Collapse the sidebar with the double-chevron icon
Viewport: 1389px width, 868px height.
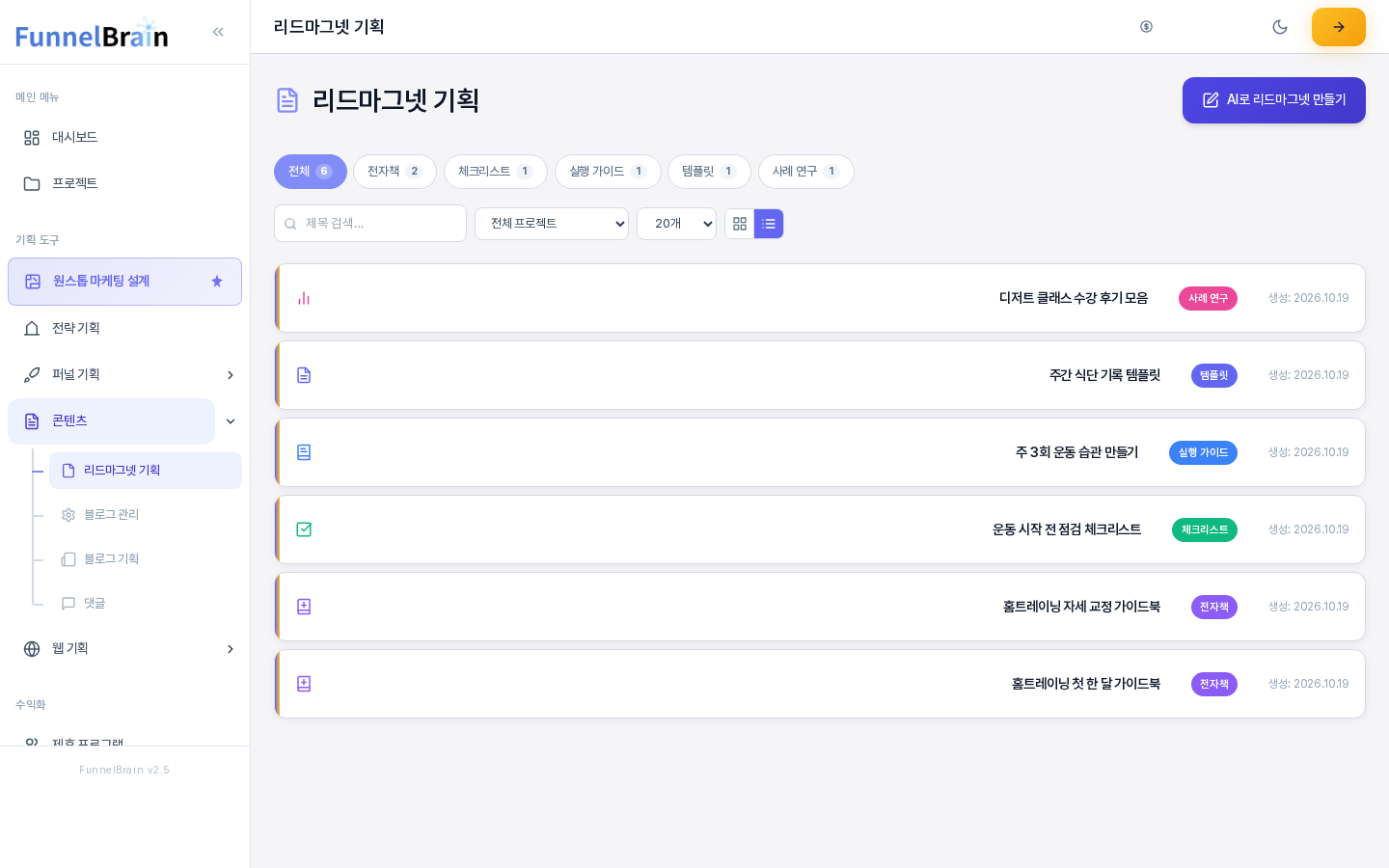point(218,32)
